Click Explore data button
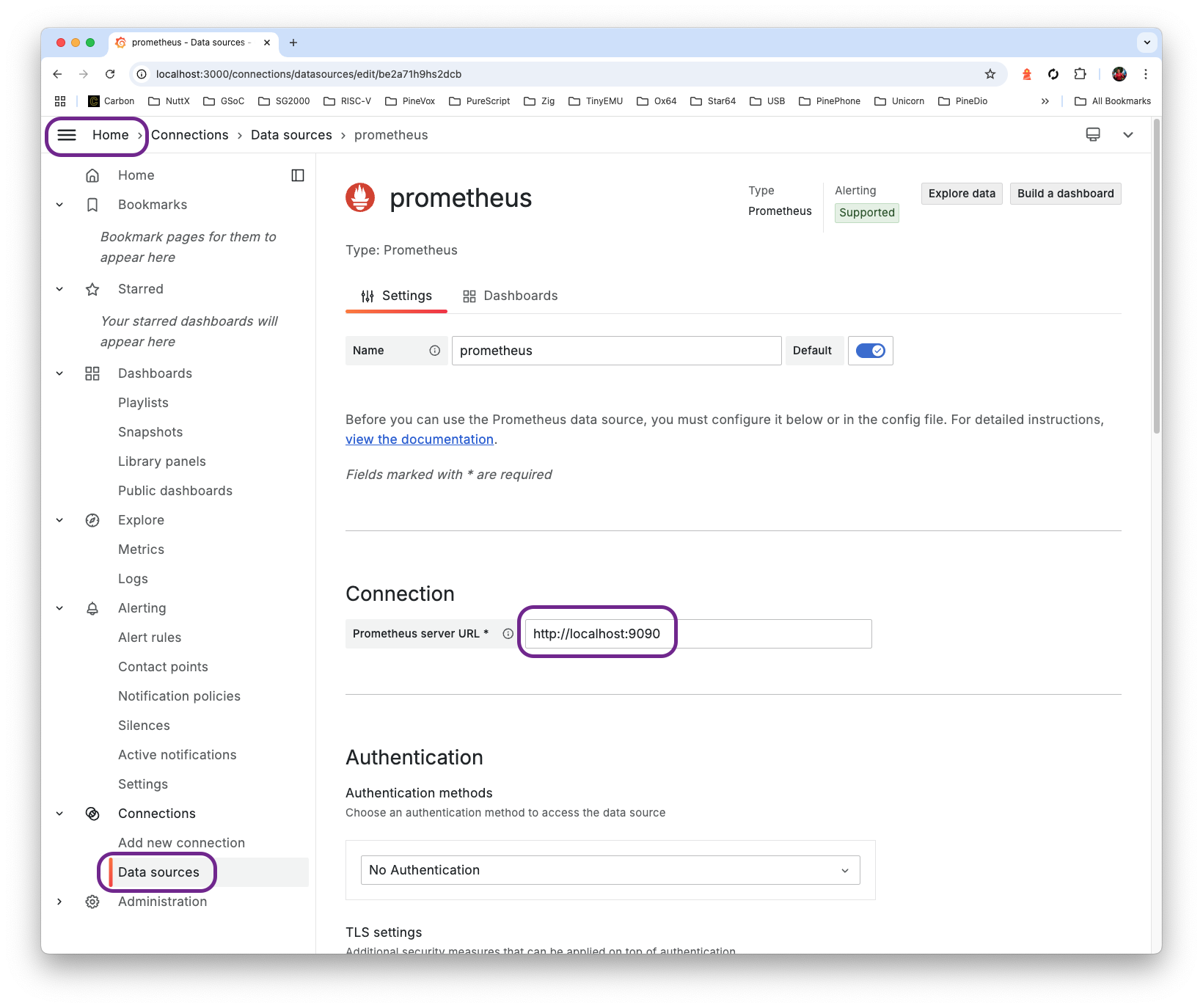Screen dimensions: 1203x1008 point(962,194)
